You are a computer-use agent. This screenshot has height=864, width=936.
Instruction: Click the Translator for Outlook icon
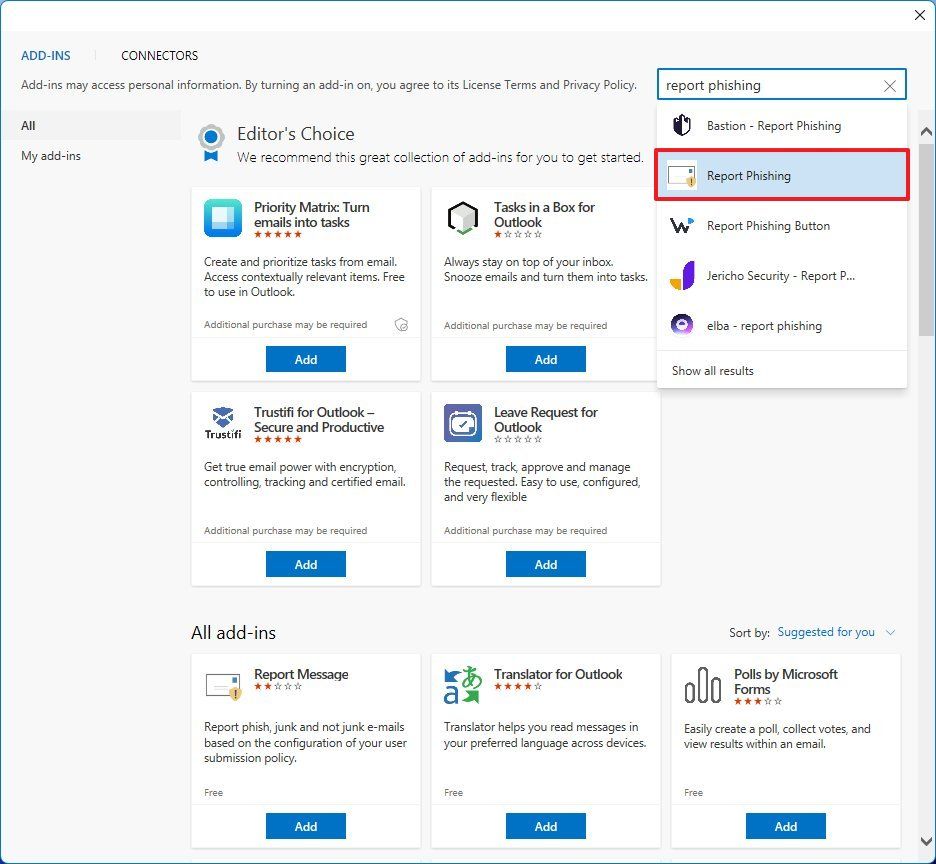click(462, 684)
